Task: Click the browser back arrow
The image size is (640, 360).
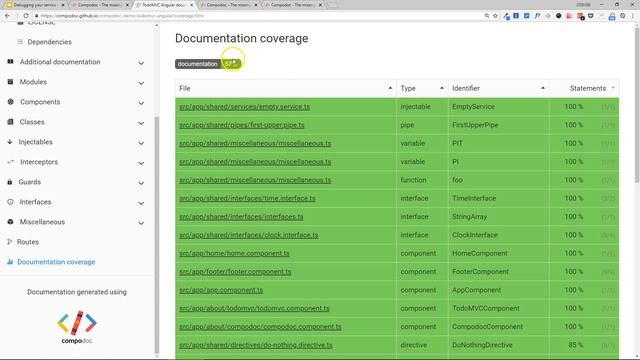Action: (x=7, y=16)
